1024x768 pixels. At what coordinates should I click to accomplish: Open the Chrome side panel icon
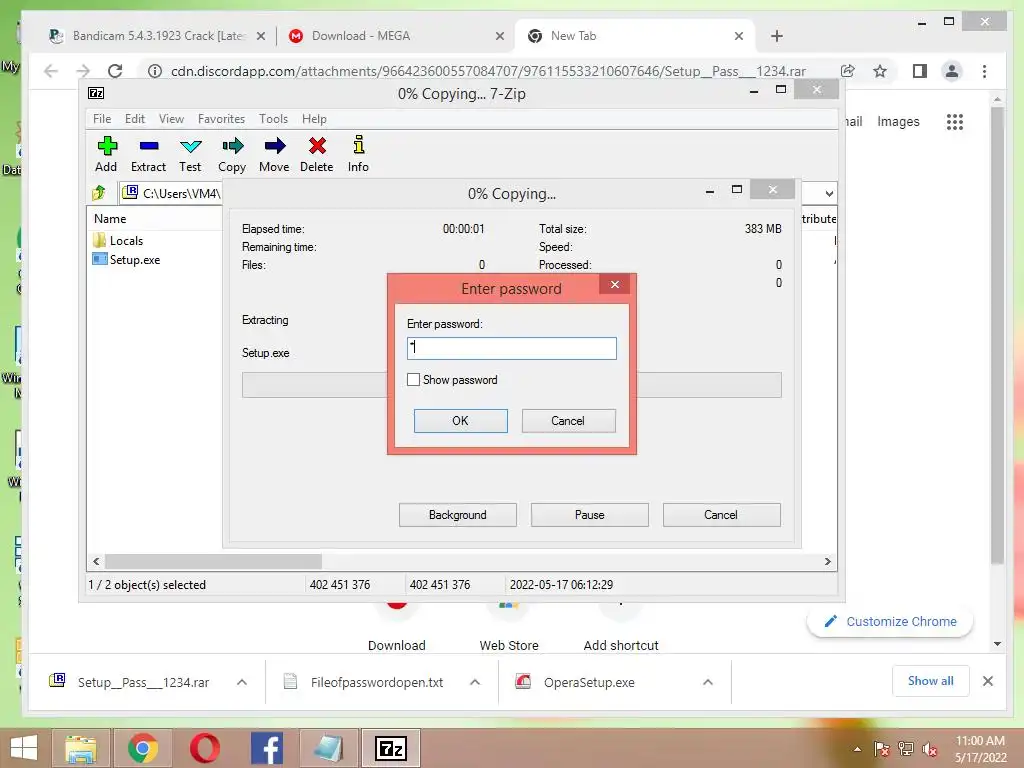coord(920,71)
